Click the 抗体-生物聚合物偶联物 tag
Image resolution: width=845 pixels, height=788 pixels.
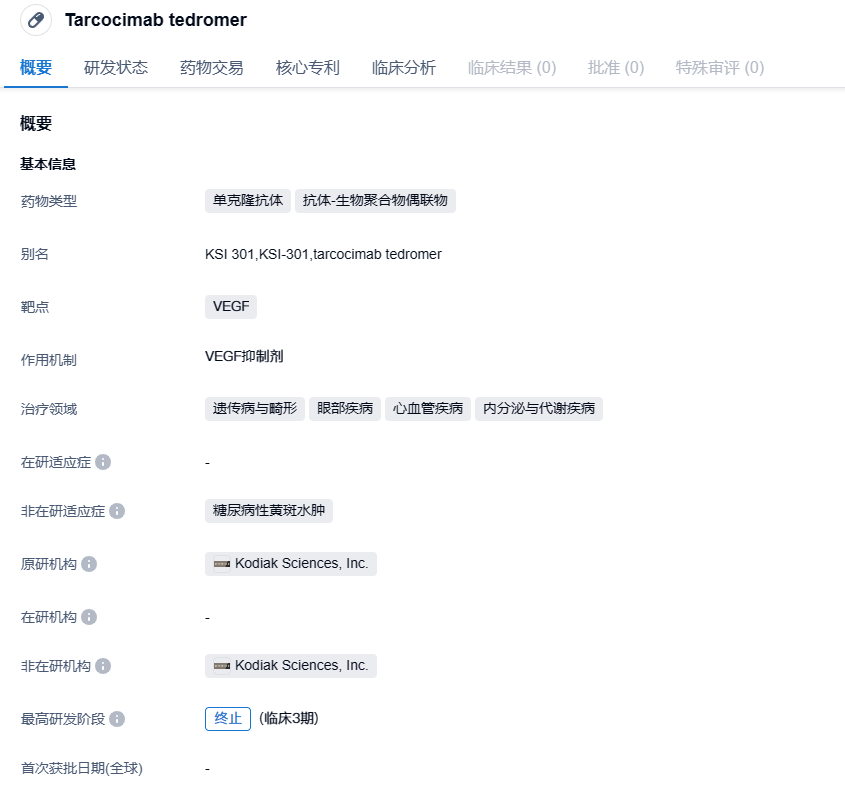pyautogui.click(x=375, y=201)
